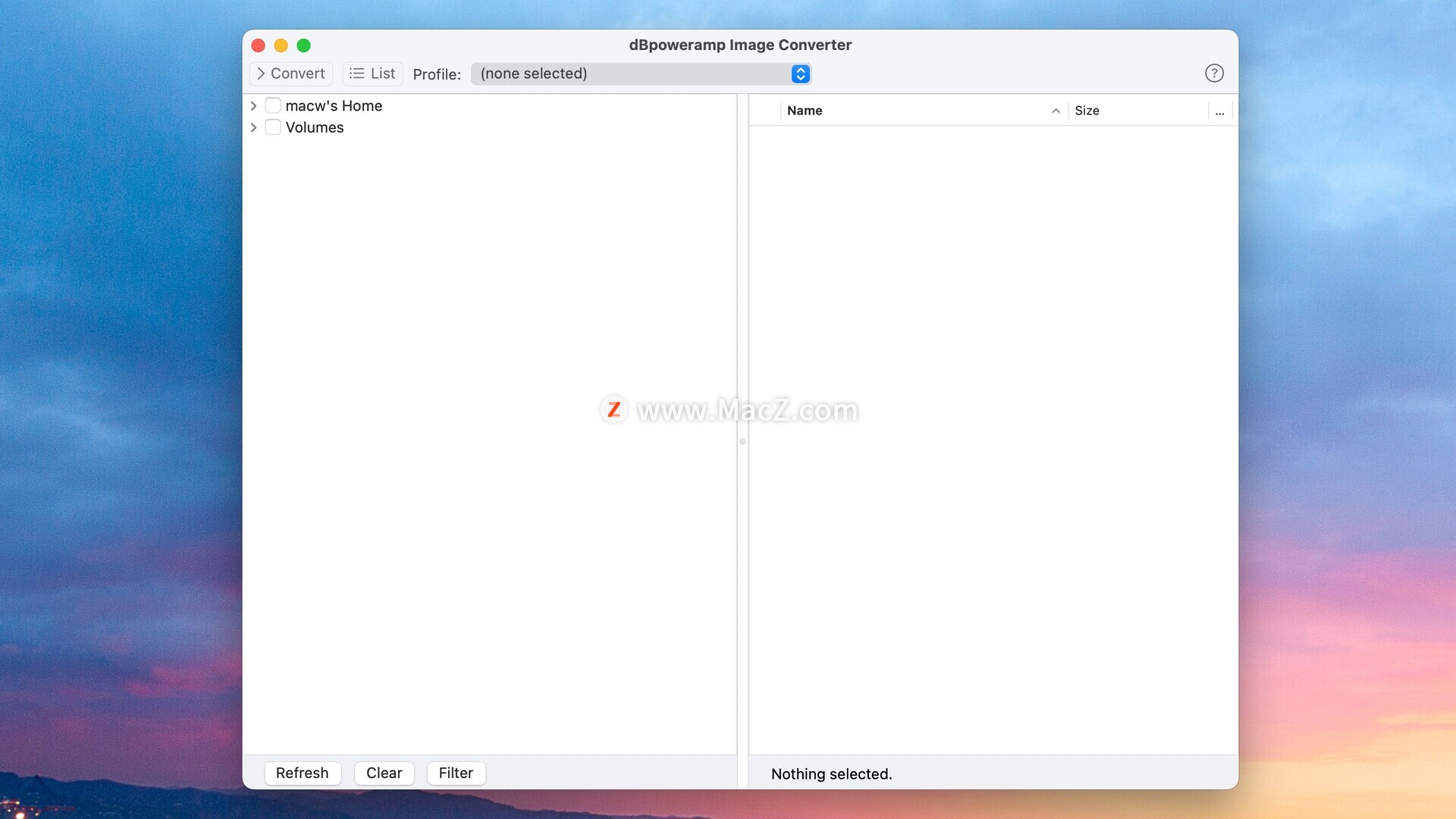Open the Filter button

456,773
